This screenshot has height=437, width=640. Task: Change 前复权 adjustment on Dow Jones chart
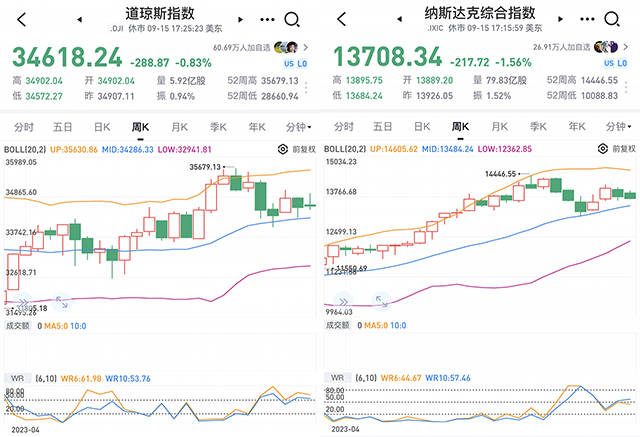[304, 149]
